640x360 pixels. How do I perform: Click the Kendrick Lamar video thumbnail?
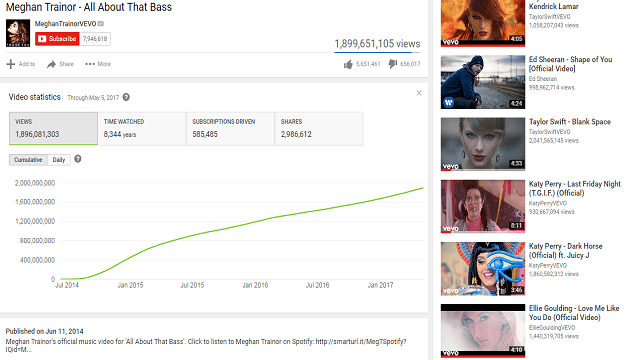[x=483, y=23]
